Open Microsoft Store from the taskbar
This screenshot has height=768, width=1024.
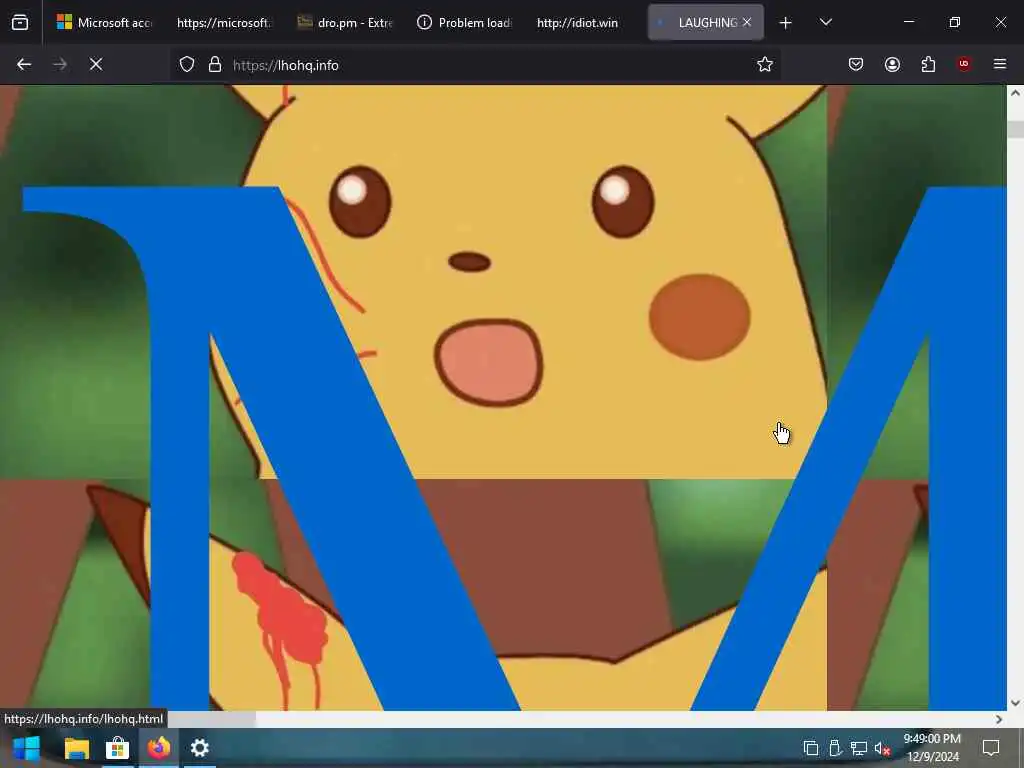118,748
